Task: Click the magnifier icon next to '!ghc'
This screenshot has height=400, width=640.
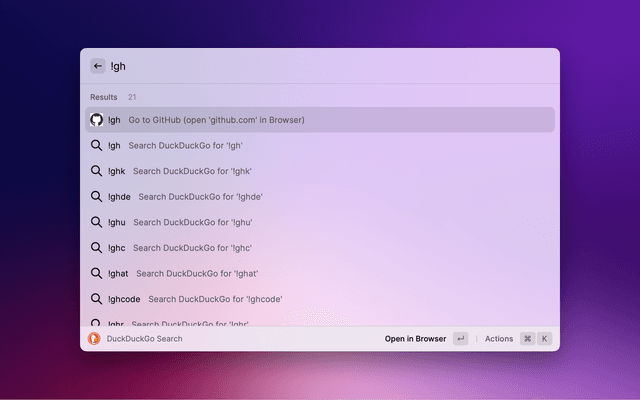Action: tap(97, 247)
